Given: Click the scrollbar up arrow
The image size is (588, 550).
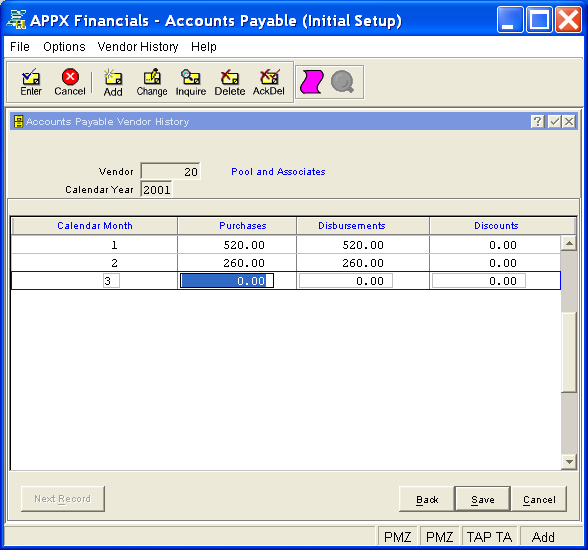Looking at the screenshot, I should tap(569, 244).
